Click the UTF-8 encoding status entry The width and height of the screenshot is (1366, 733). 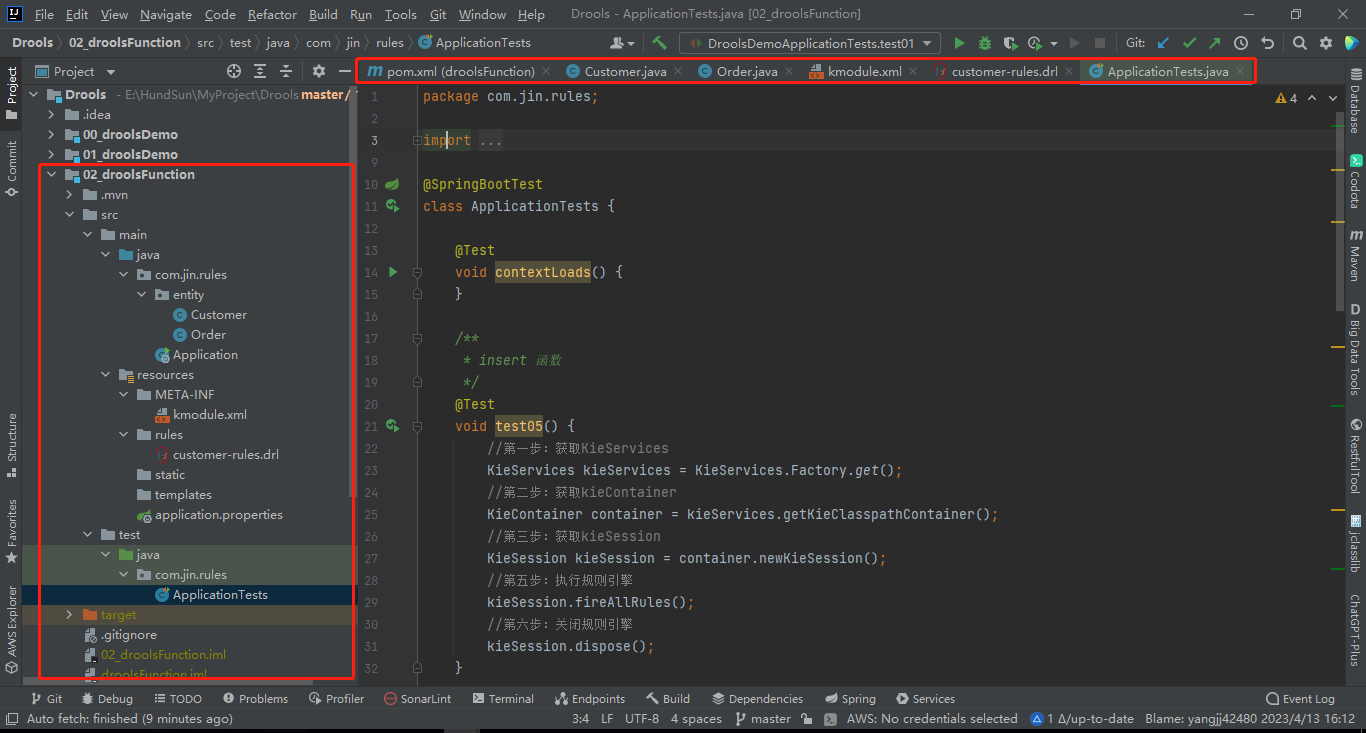coord(641,718)
